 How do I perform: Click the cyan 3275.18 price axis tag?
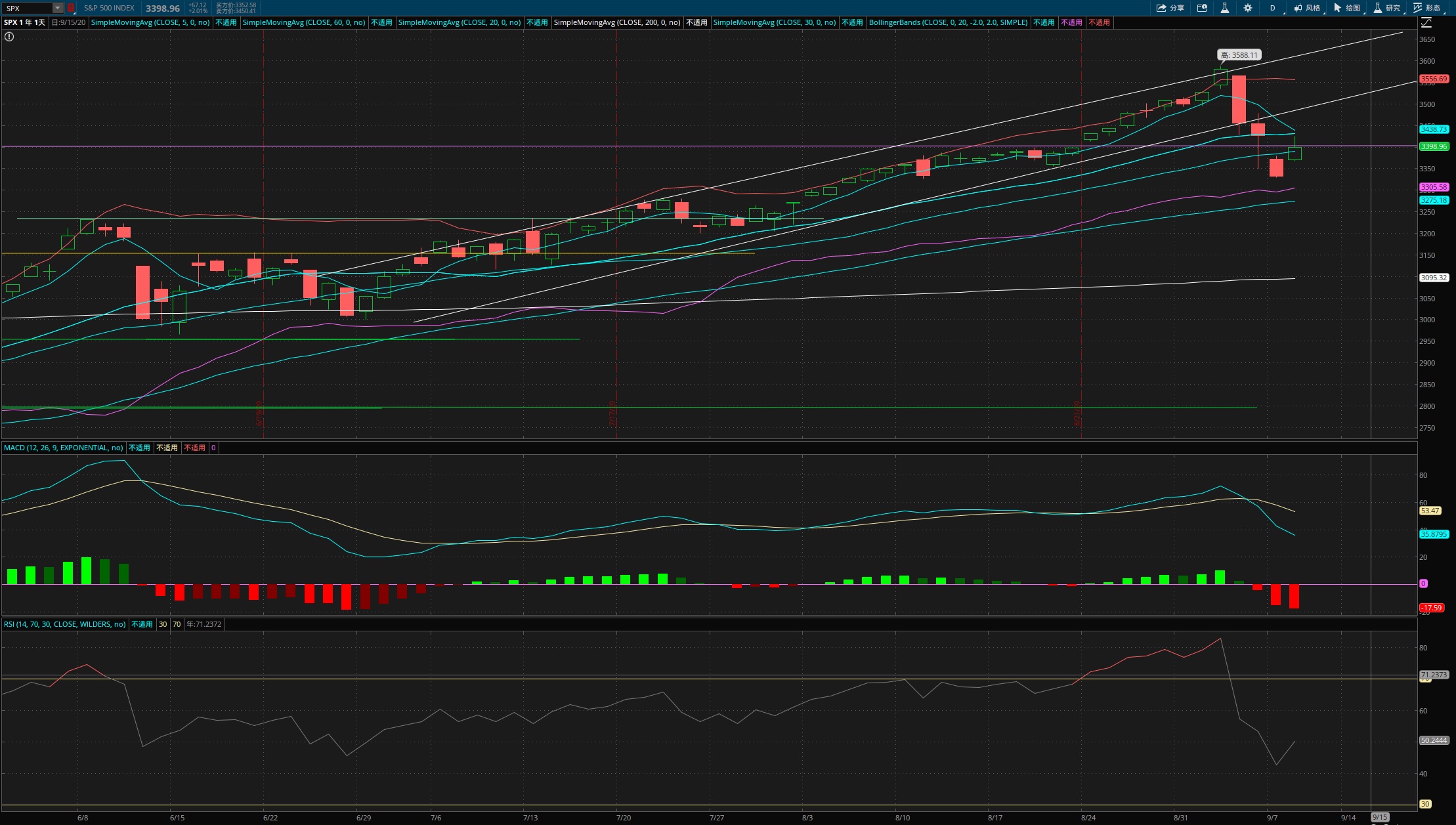1434,200
